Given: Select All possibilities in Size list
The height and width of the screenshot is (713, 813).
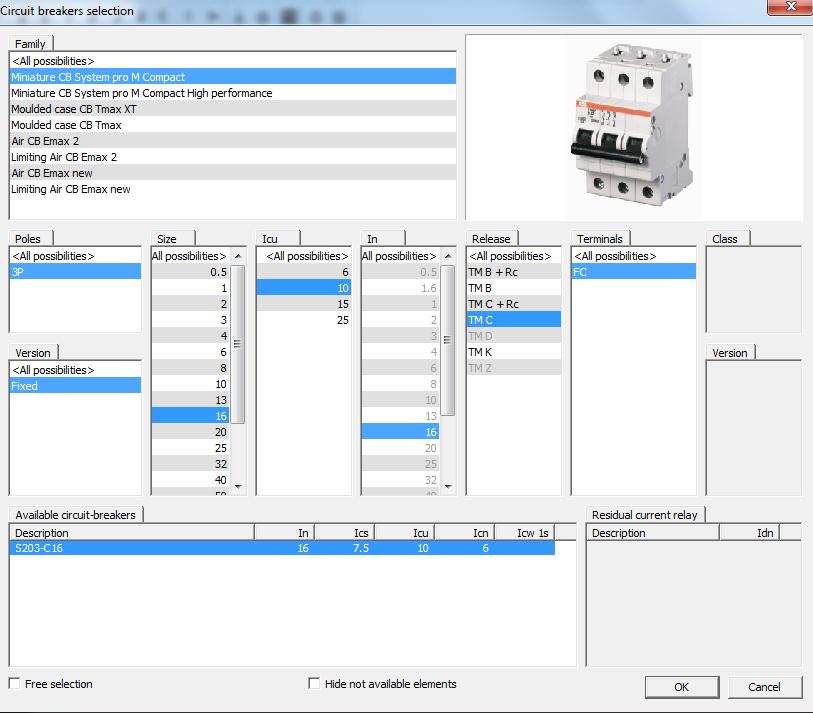Looking at the screenshot, I should 191,256.
